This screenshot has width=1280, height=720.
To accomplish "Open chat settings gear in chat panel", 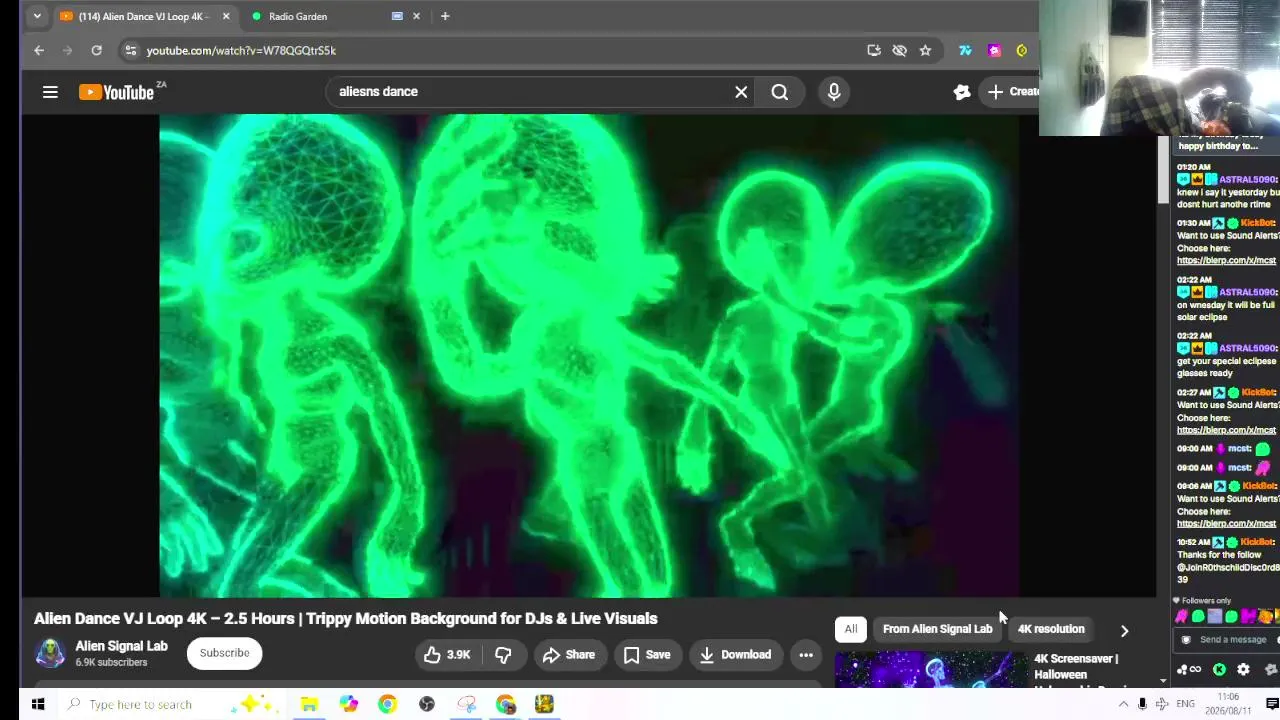I will click(1243, 670).
